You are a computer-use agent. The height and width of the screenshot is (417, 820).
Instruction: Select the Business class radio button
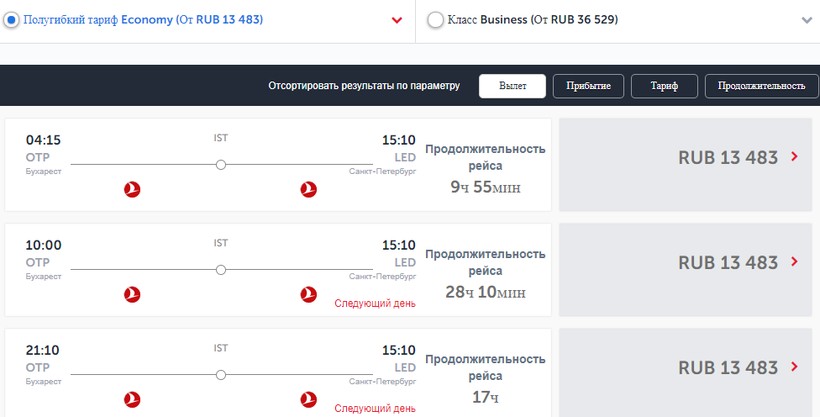(435, 20)
